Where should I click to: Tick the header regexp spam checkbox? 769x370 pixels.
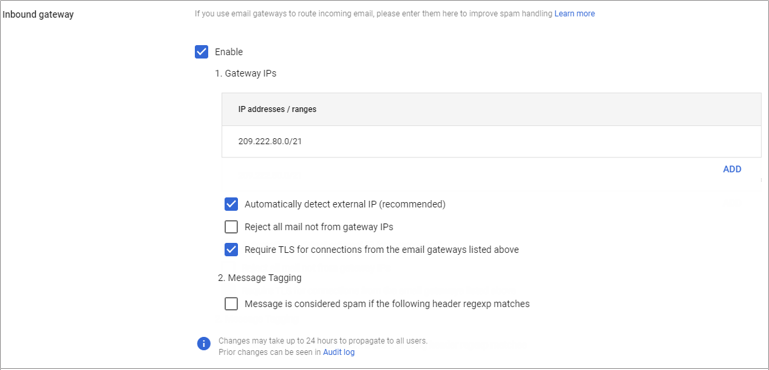coord(231,304)
